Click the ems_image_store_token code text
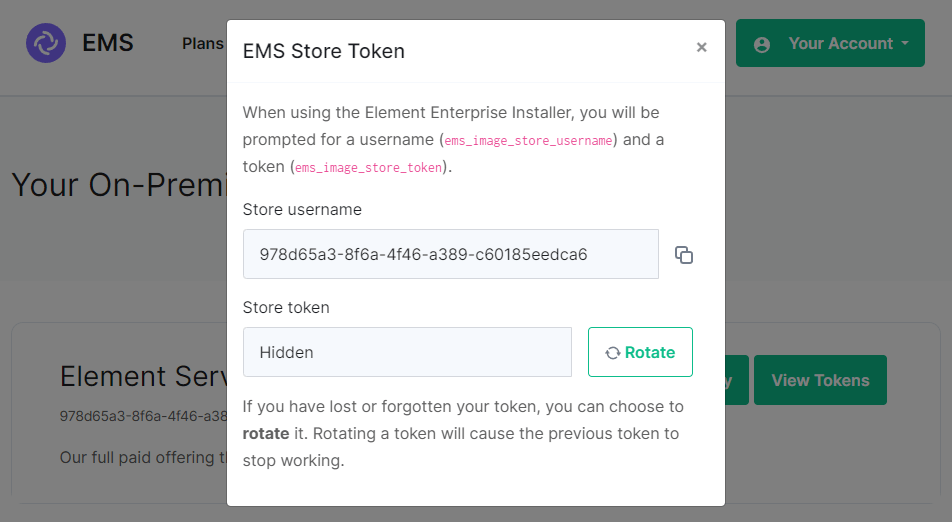The image size is (952, 522). pos(369,168)
